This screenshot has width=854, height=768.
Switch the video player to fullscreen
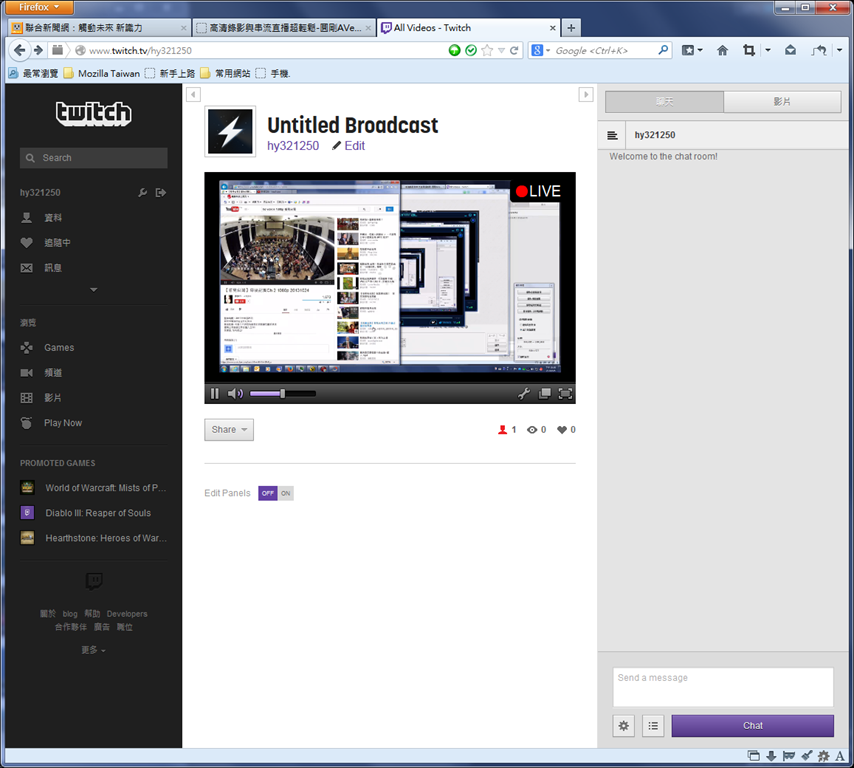(x=565, y=393)
